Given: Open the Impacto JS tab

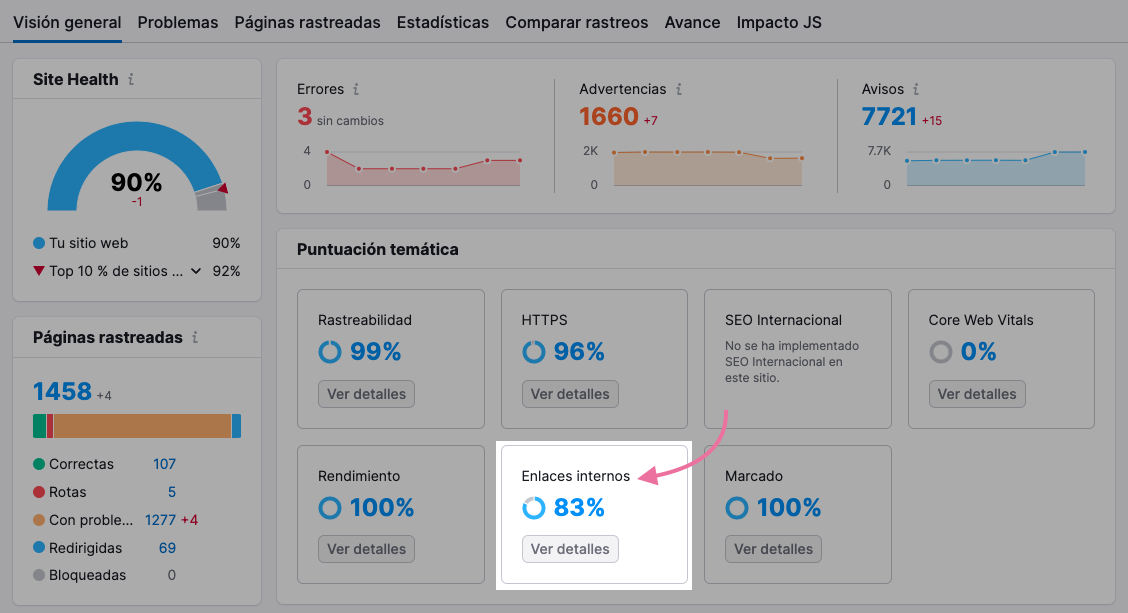Looking at the screenshot, I should pyautogui.click(x=779, y=22).
